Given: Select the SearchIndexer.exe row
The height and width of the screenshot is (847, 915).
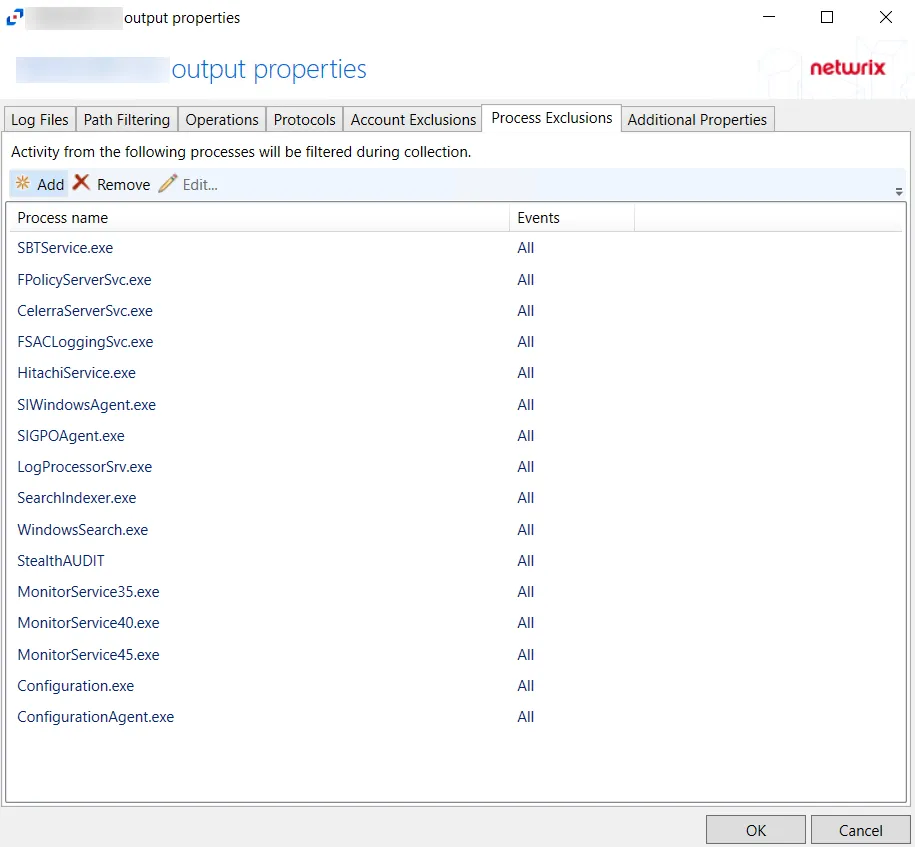Looking at the screenshot, I should click(455, 497).
